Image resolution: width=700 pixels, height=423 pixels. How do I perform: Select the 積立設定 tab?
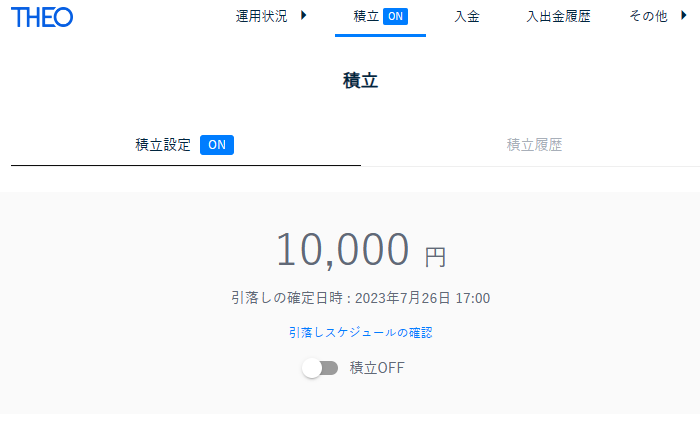pos(163,145)
